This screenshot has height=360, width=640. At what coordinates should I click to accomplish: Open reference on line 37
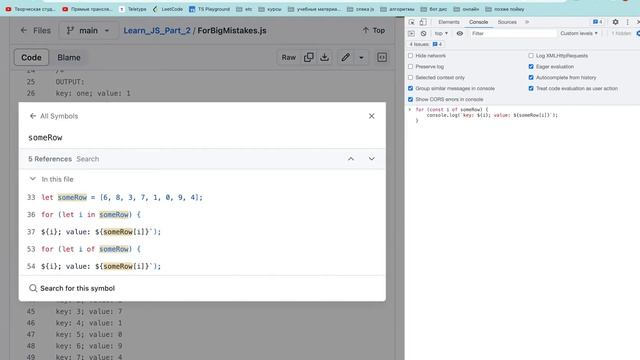pos(202,232)
